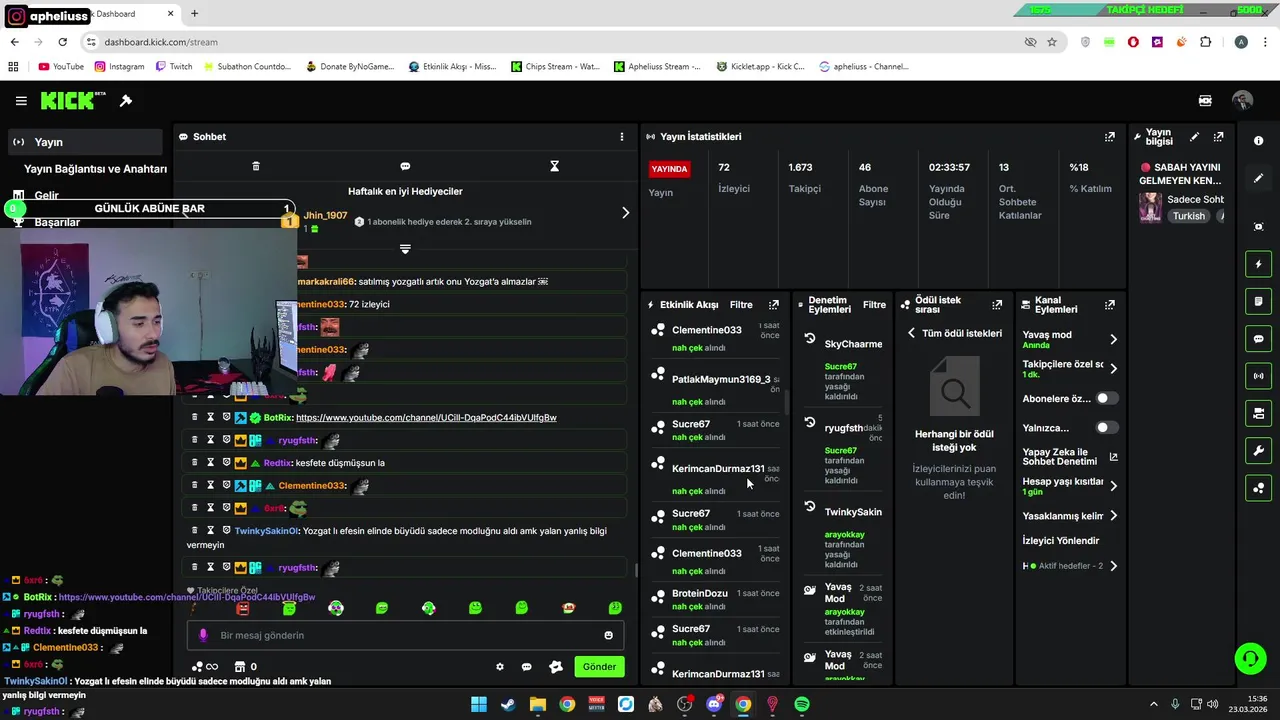Edit stream info with pencil in Yayın bilgisi
Screen dimensions: 1280x720
click(1194, 137)
